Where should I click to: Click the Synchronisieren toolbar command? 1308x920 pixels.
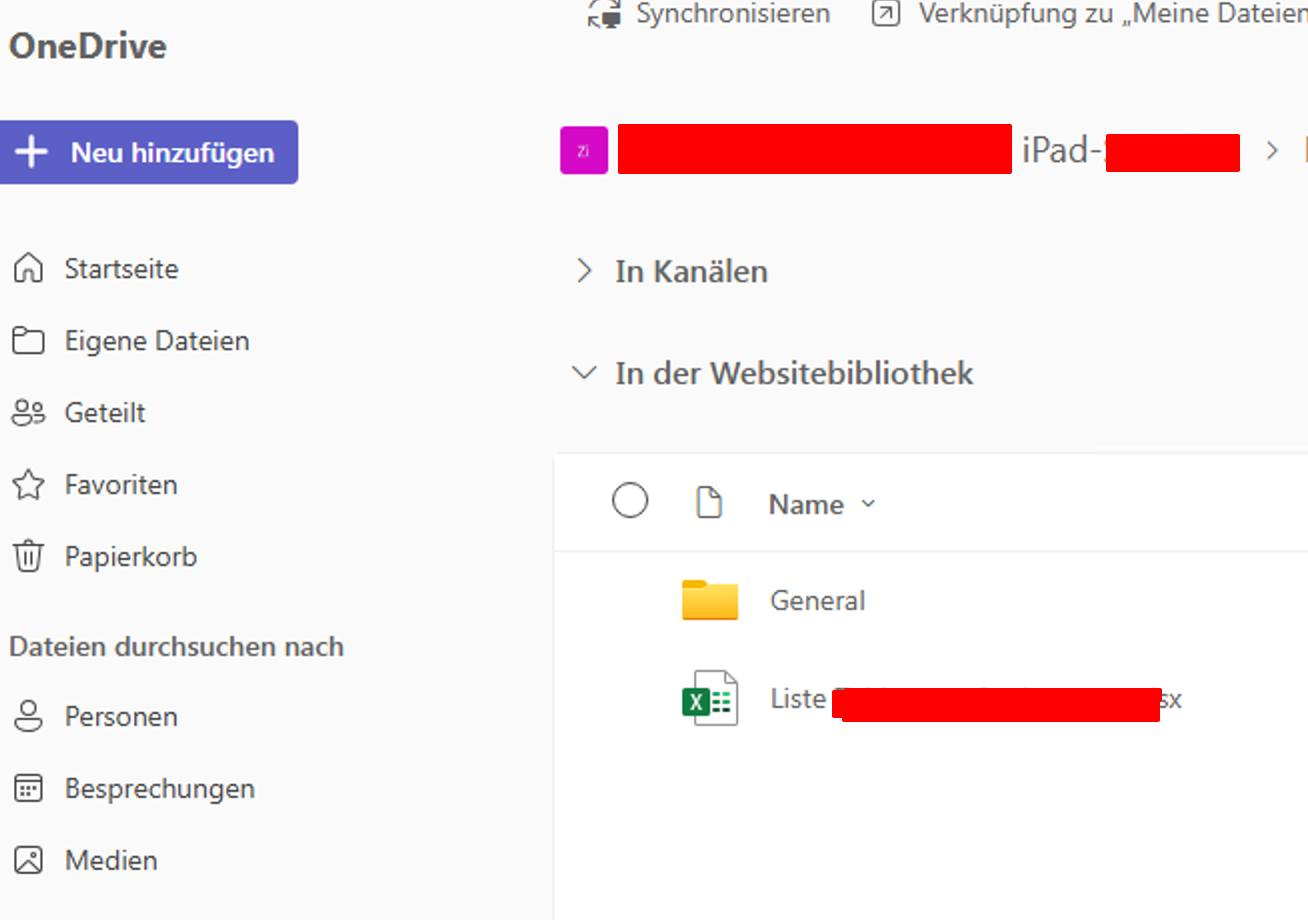point(710,14)
